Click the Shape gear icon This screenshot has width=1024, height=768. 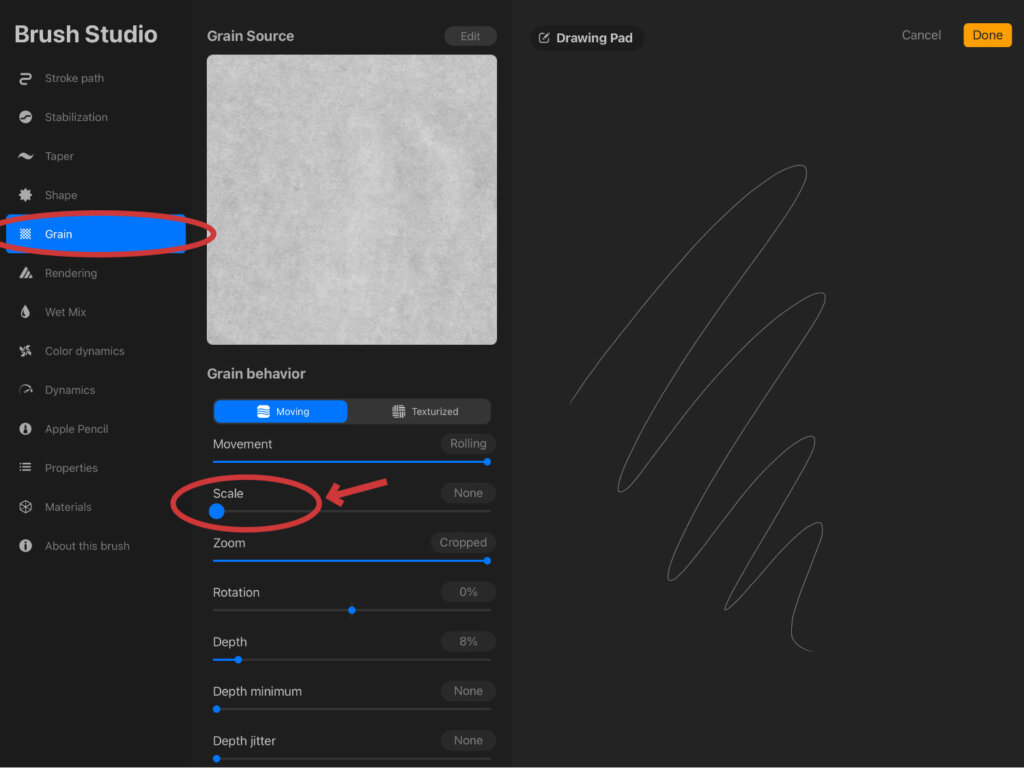(x=26, y=196)
